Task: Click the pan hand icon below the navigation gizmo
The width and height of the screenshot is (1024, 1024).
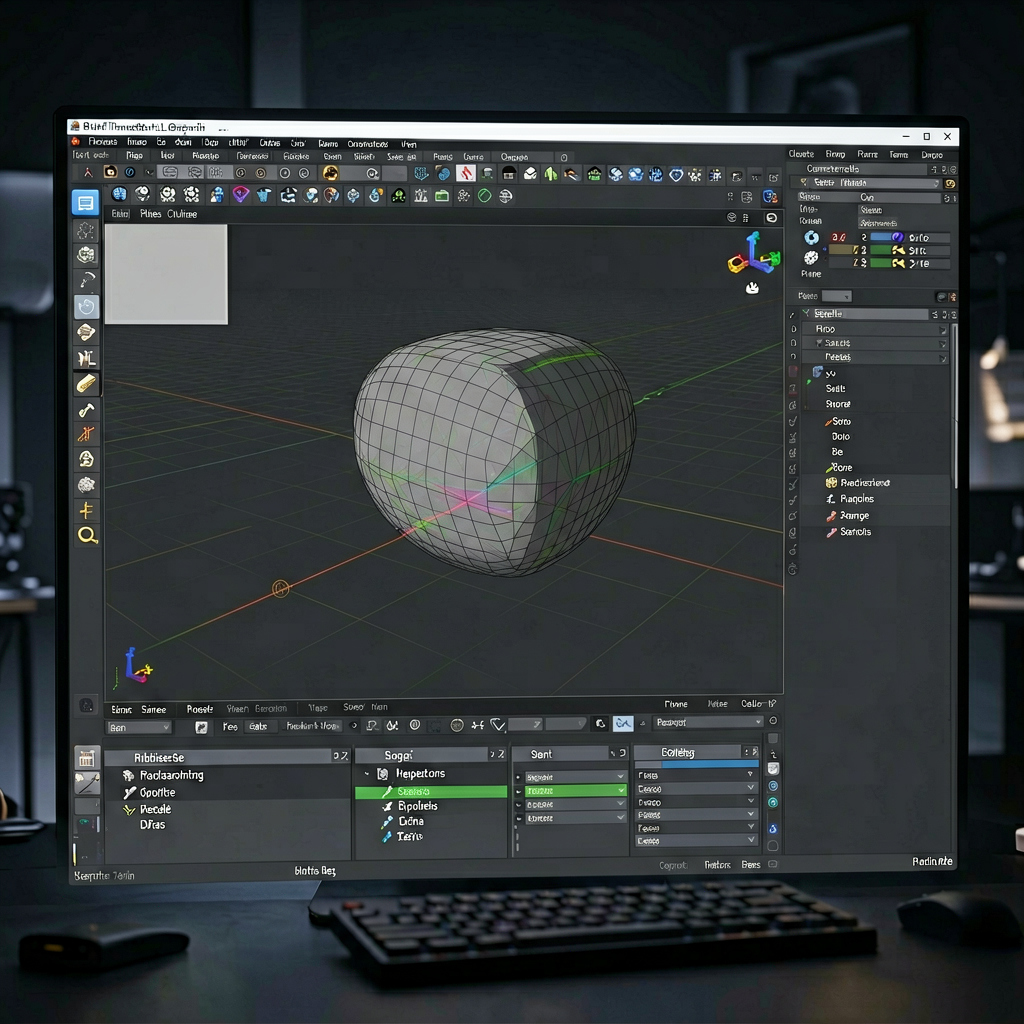Action: (x=752, y=287)
